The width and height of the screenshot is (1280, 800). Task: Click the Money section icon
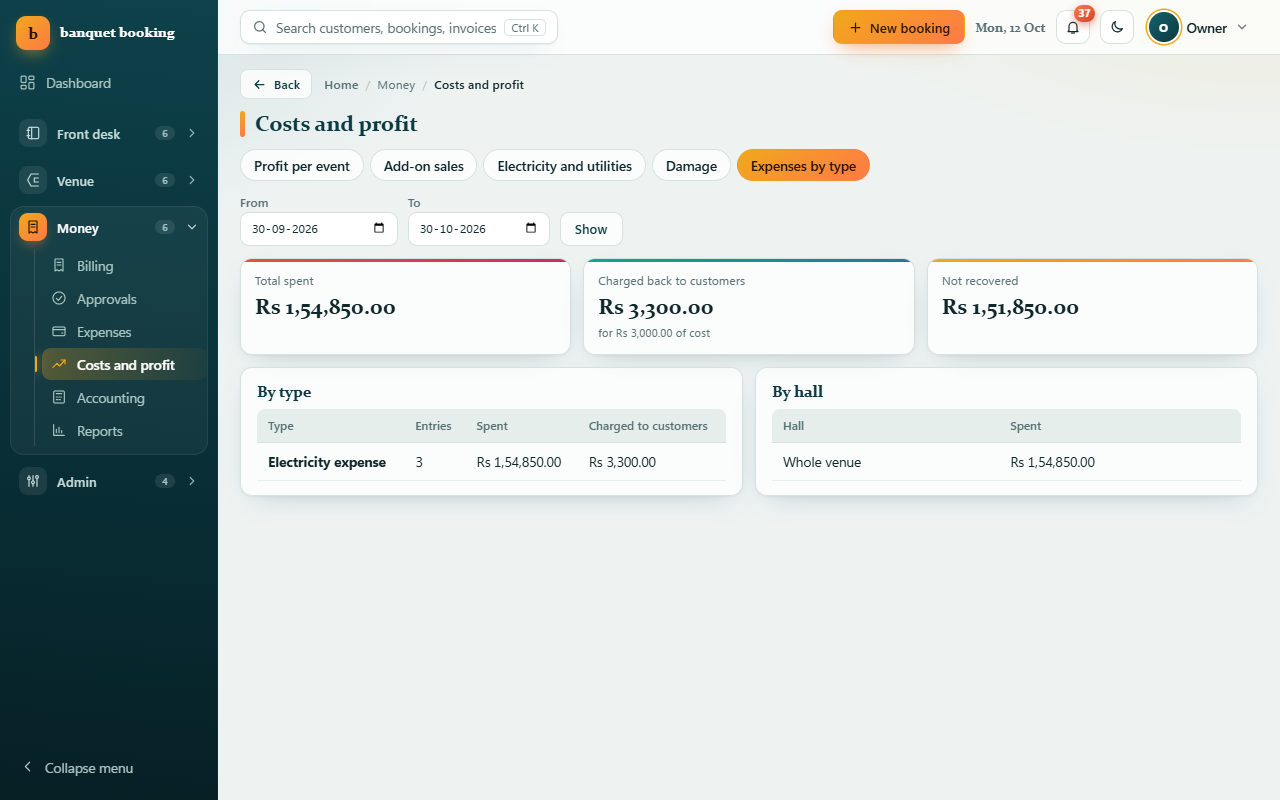[x=33, y=227]
